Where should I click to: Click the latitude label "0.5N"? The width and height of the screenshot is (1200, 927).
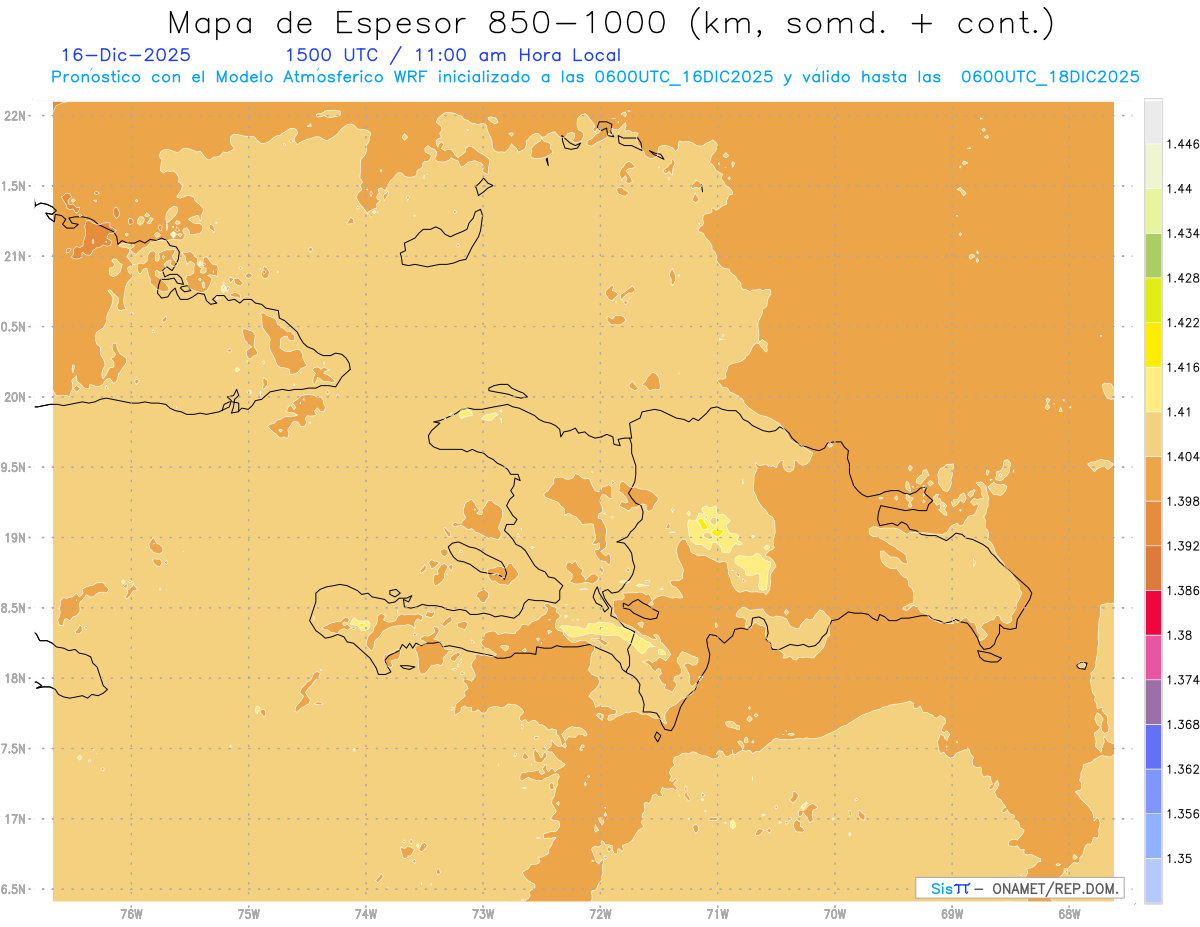[x=15, y=326]
